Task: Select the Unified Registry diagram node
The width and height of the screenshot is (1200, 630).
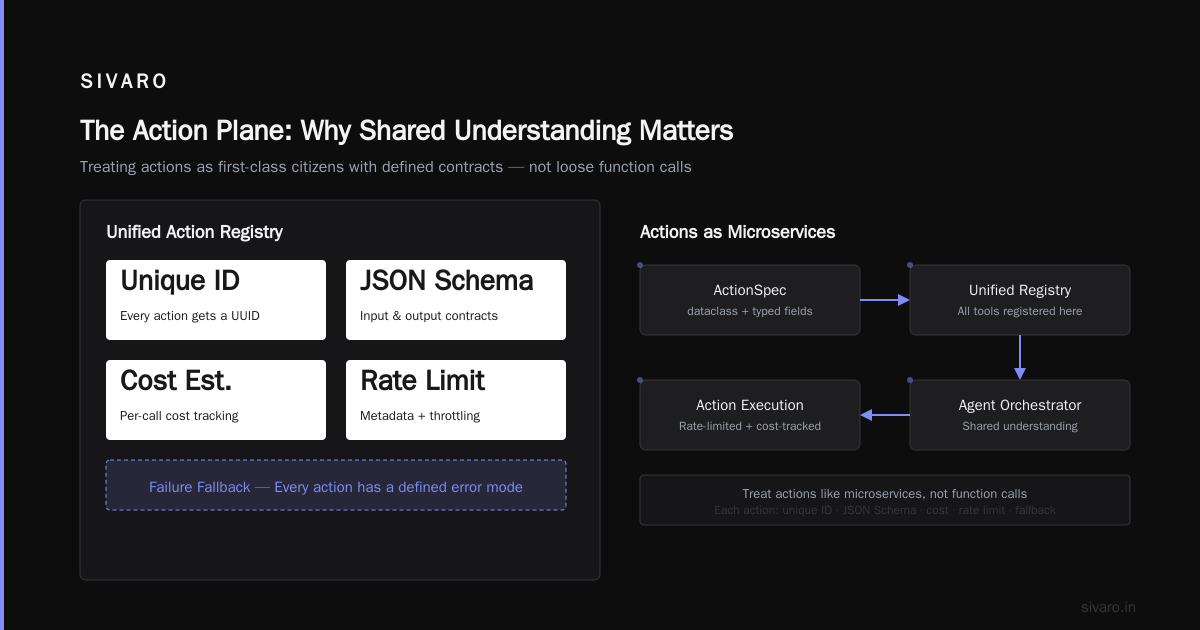Action: coord(1020,300)
